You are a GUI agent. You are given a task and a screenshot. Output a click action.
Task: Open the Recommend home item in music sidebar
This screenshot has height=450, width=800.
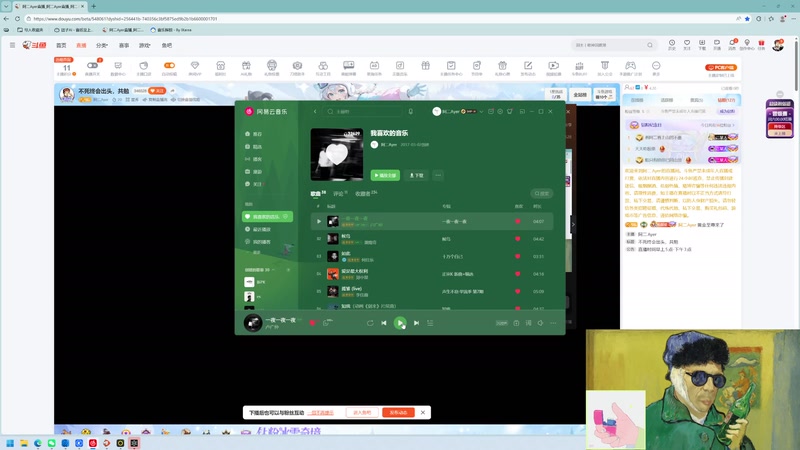point(254,134)
